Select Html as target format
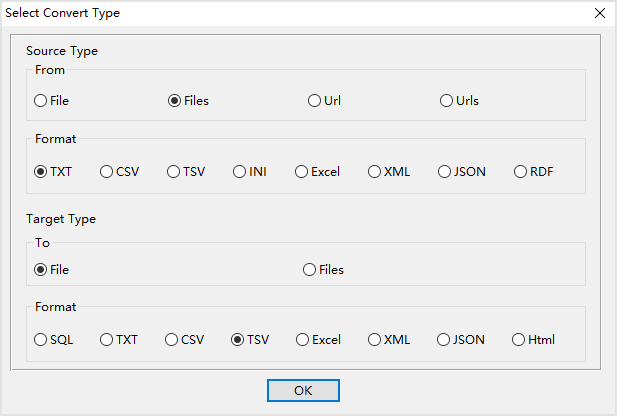The height and width of the screenshot is (416, 617). 519,339
